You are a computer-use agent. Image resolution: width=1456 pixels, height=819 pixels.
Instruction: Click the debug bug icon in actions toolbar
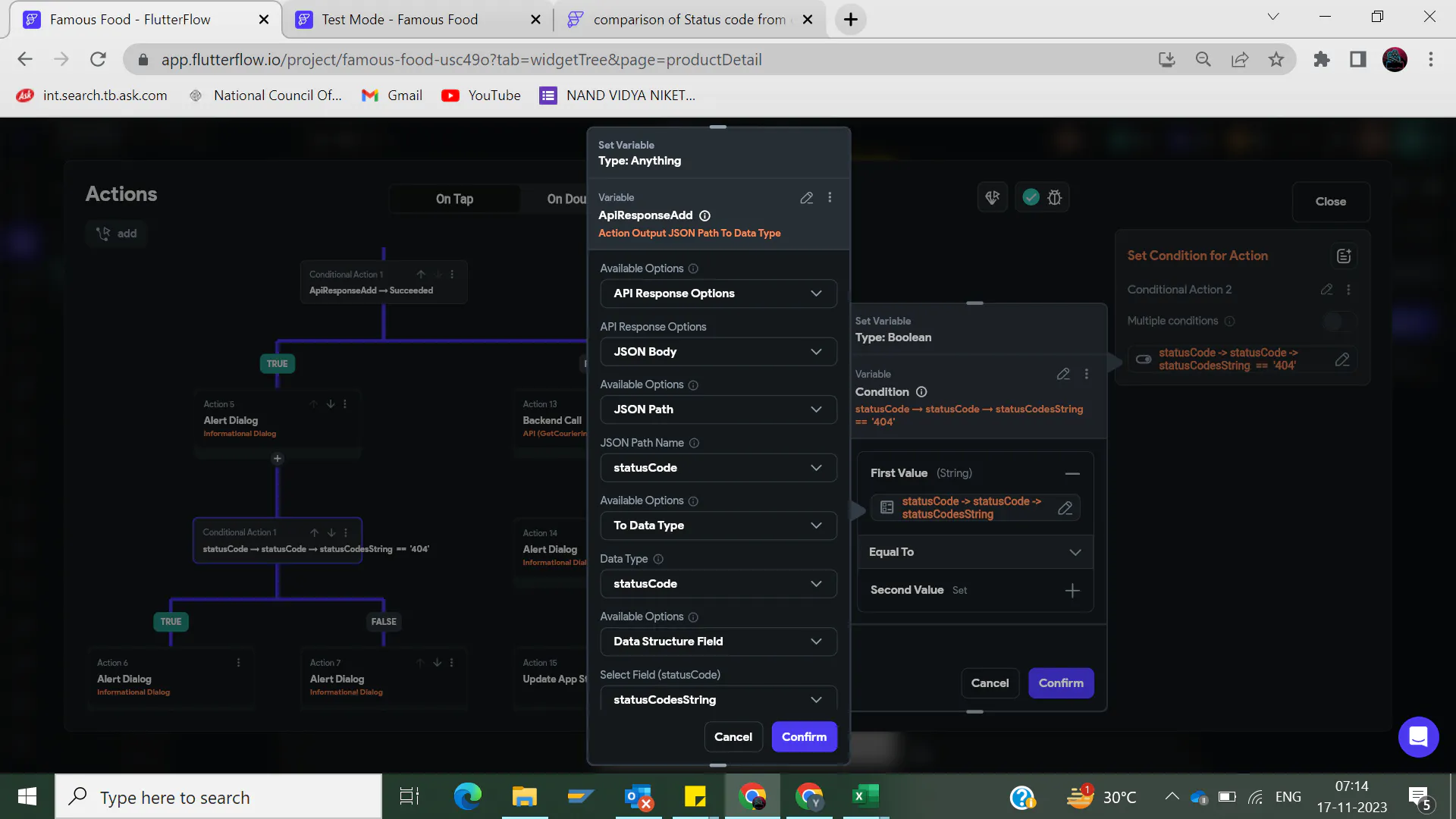[1054, 198]
